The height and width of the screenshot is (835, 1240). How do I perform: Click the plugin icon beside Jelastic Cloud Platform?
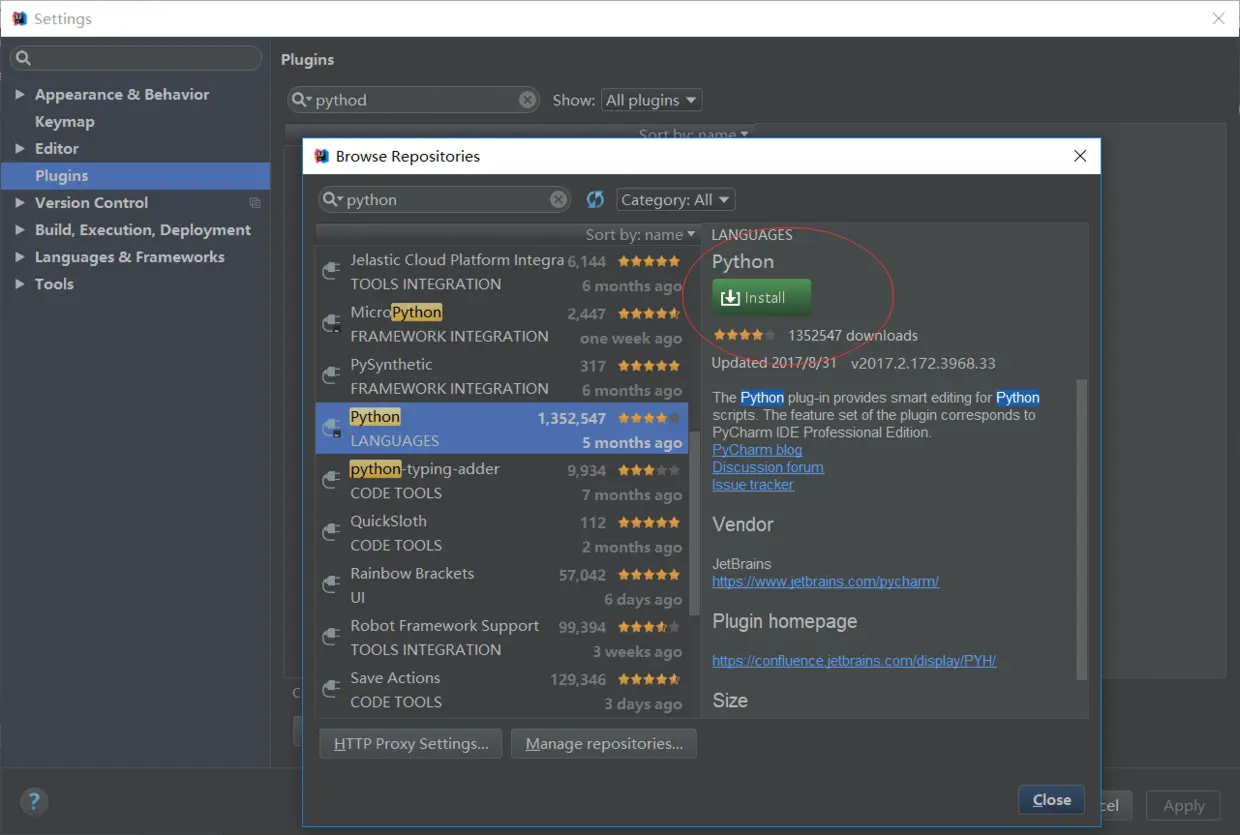click(x=331, y=271)
